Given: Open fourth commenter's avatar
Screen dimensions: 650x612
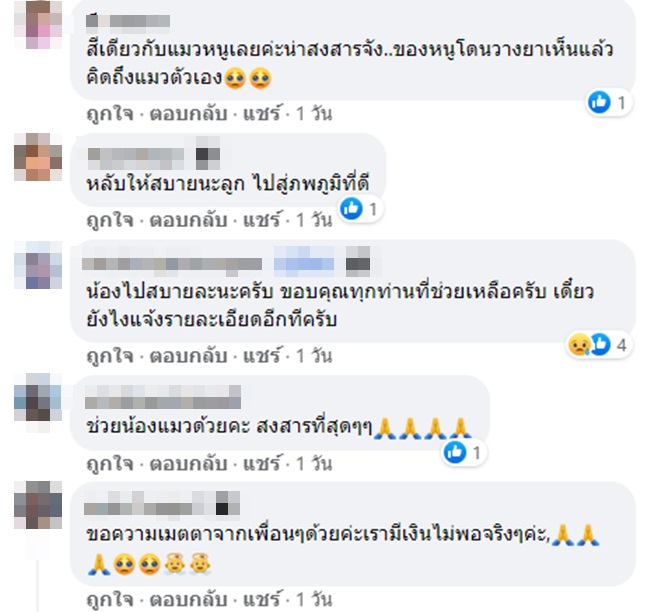Looking at the screenshot, I should (38, 397).
